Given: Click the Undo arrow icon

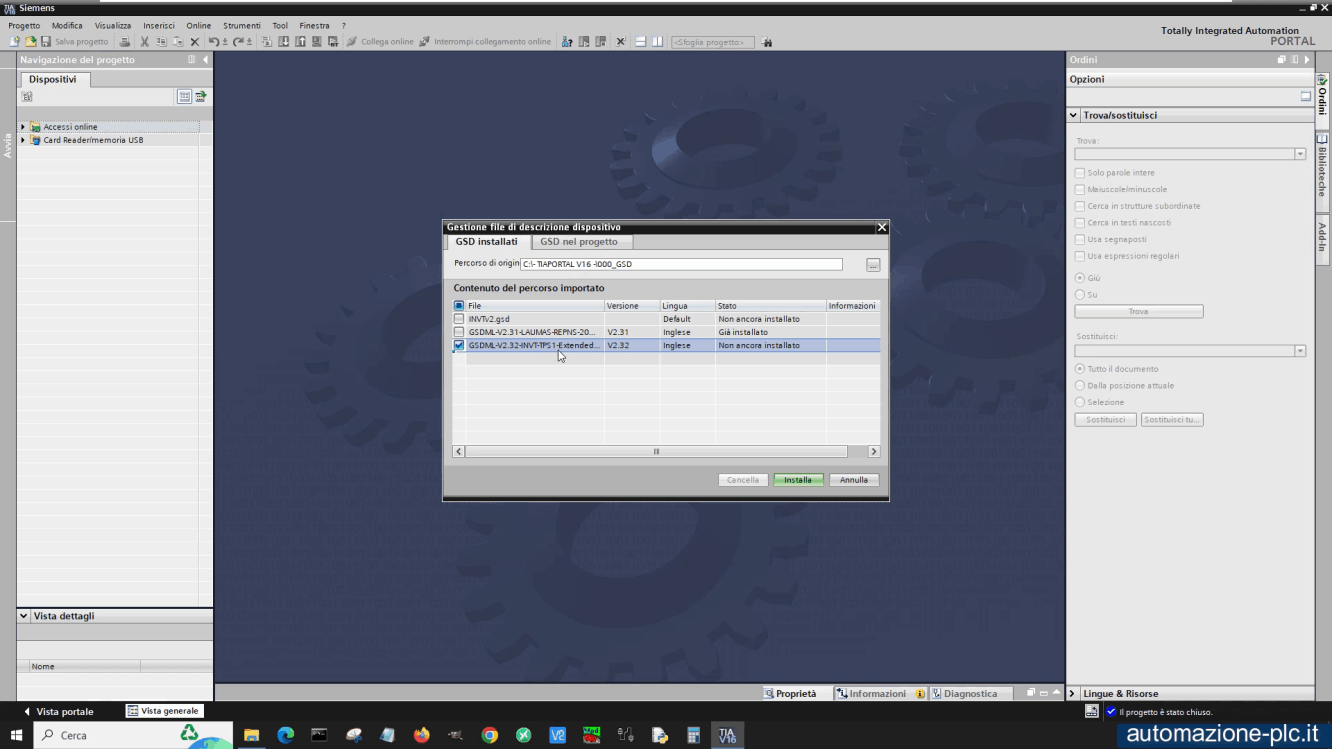Looking at the screenshot, I should pos(213,42).
